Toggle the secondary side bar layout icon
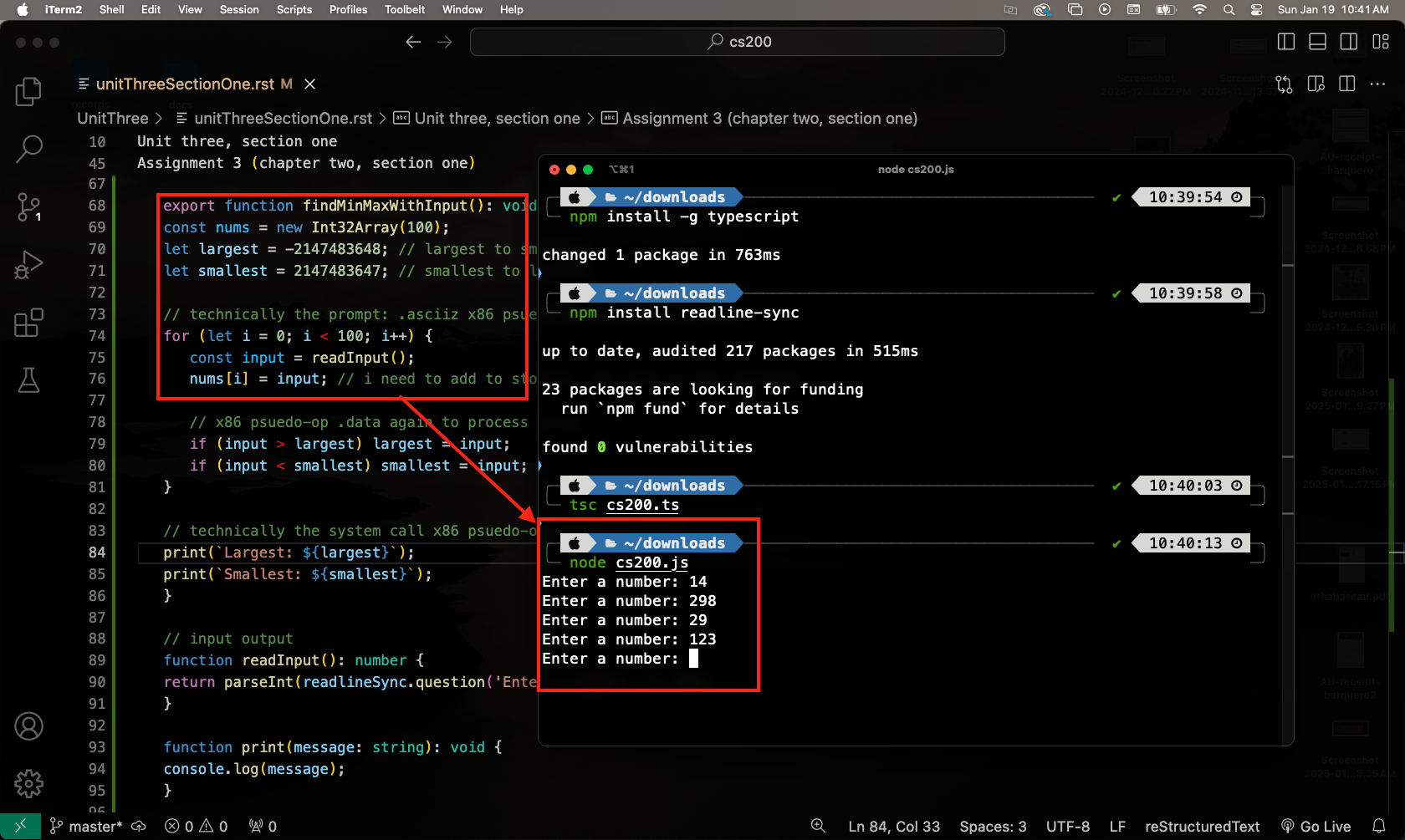 coord(1348,42)
